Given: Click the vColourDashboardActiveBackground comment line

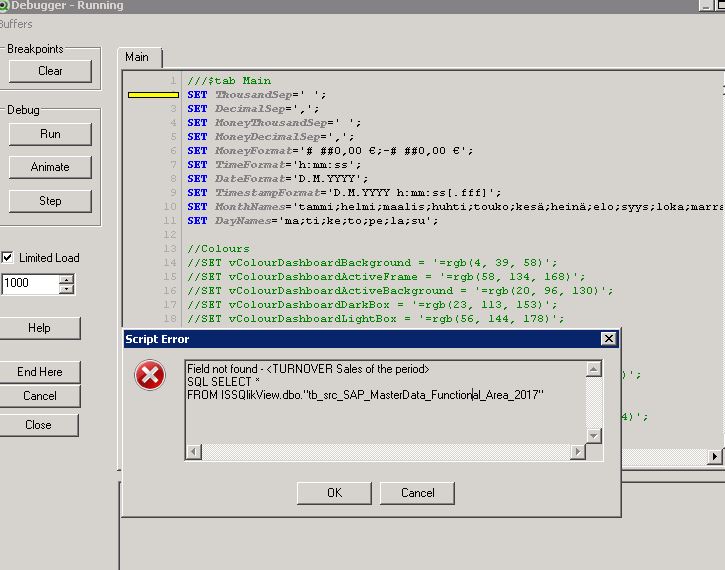Looking at the screenshot, I should (x=400, y=291).
